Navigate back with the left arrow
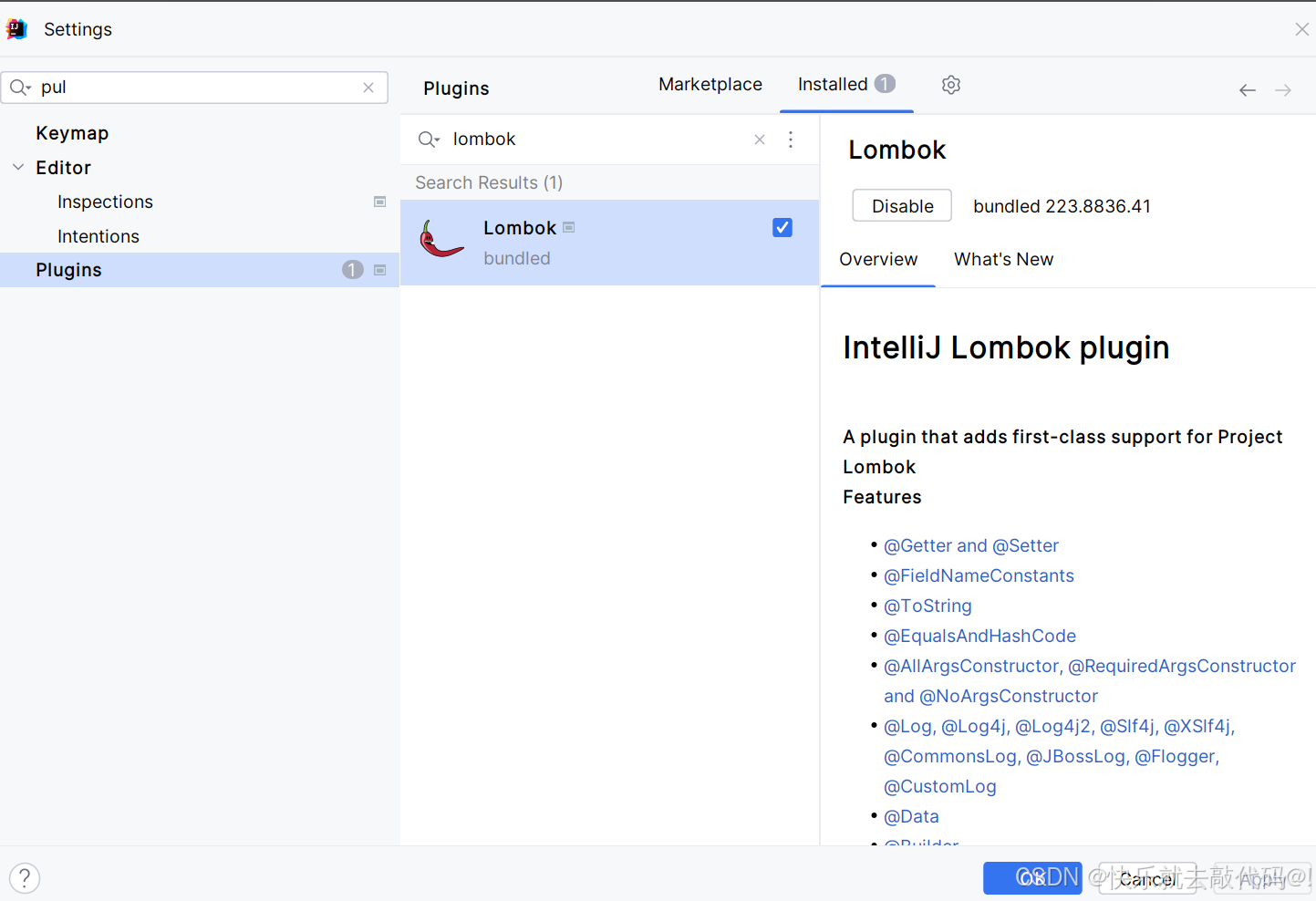Screen dimensions: 1316x901 click(1248, 90)
